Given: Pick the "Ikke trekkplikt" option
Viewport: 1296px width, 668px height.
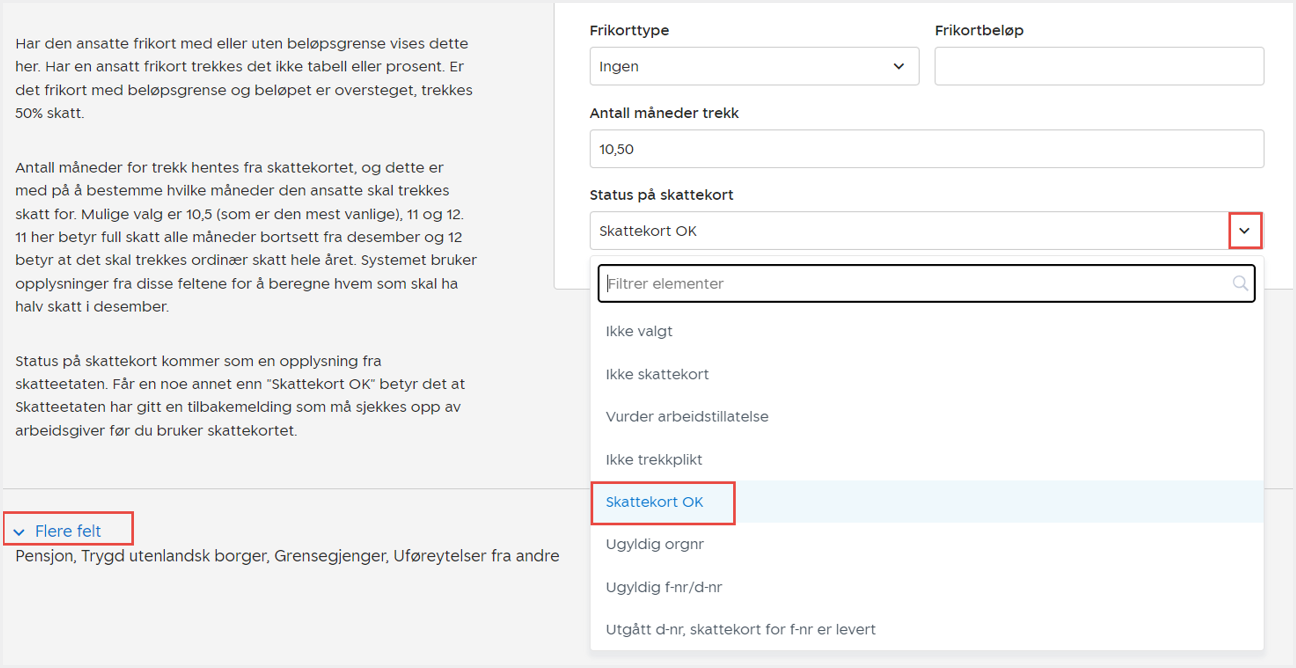Looking at the screenshot, I should coord(654,459).
